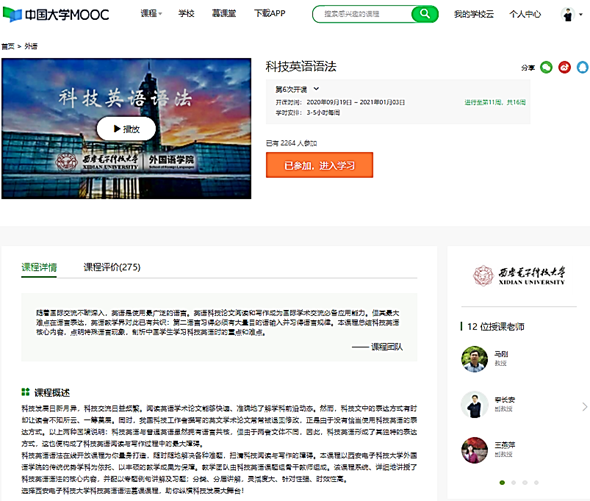The height and width of the screenshot is (501, 590).
Task: Click the green search magnifier button
Action: (x=425, y=14)
